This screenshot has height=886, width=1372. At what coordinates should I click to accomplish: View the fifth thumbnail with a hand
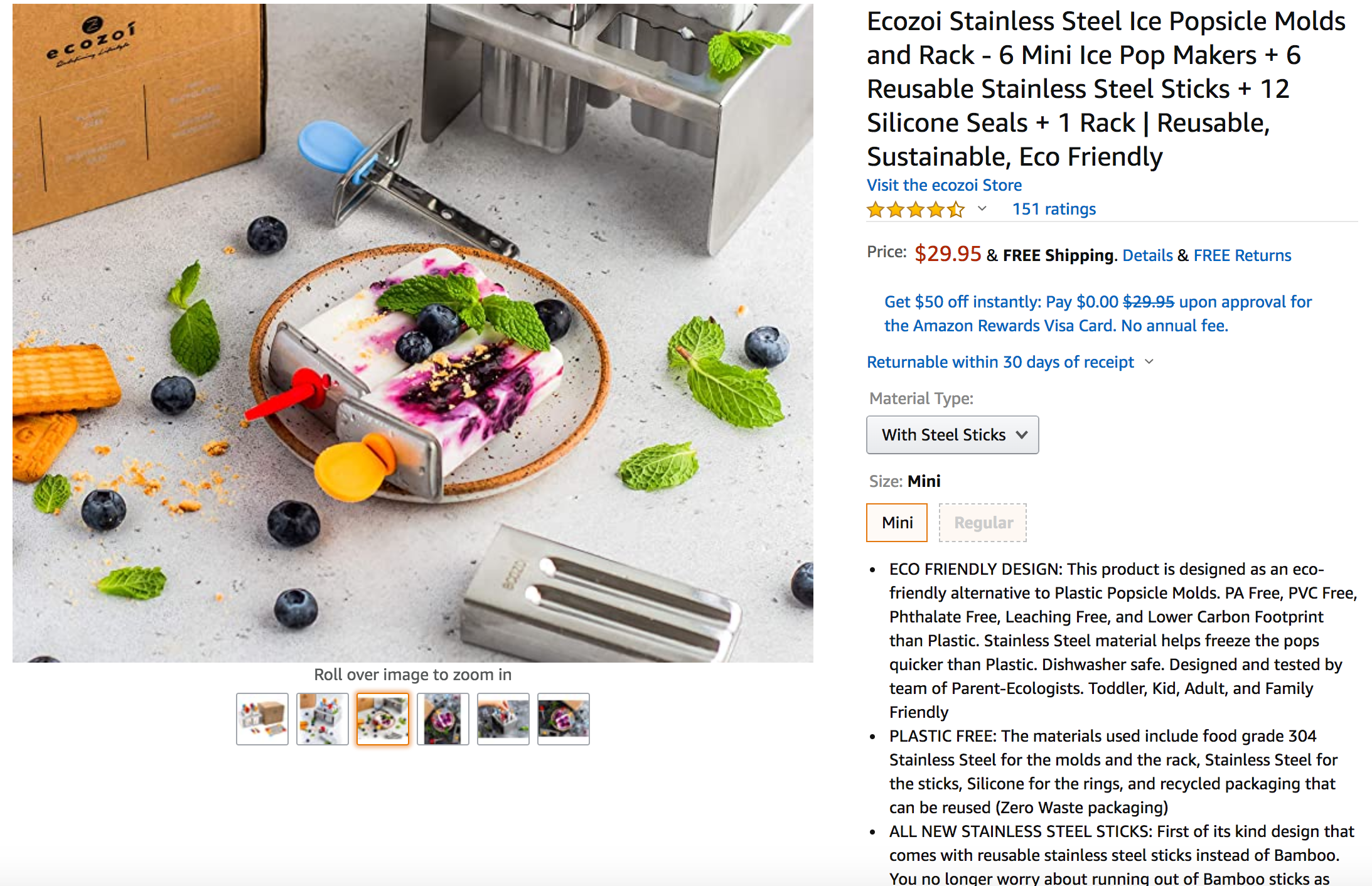click(x=503, y=719)
